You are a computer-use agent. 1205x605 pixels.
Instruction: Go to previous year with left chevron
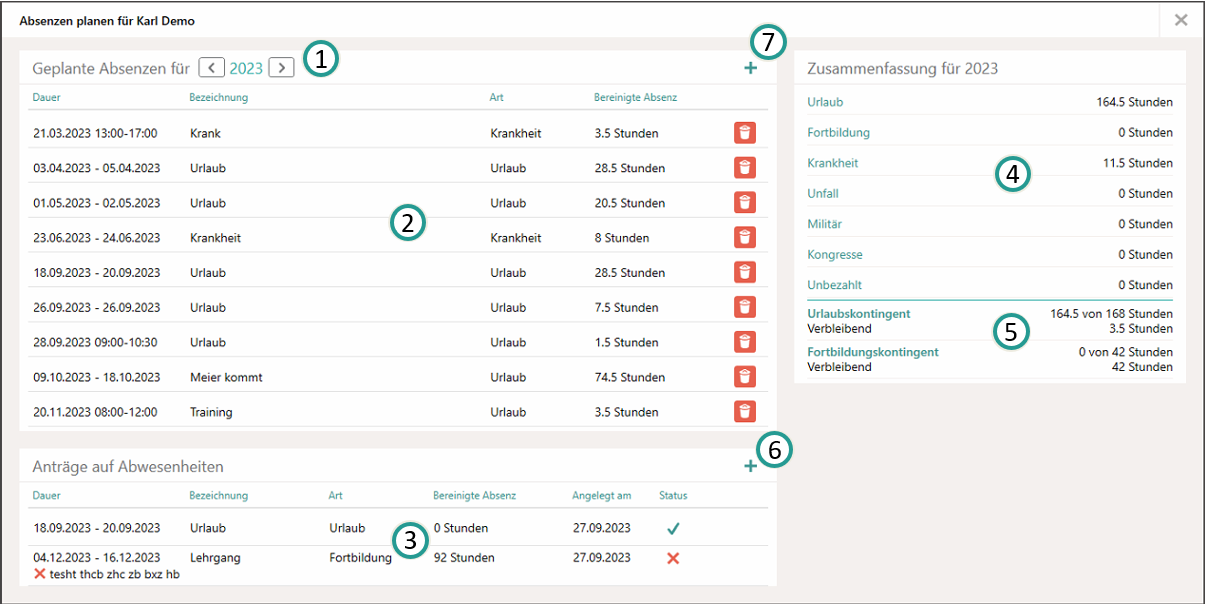click(211, 68)
